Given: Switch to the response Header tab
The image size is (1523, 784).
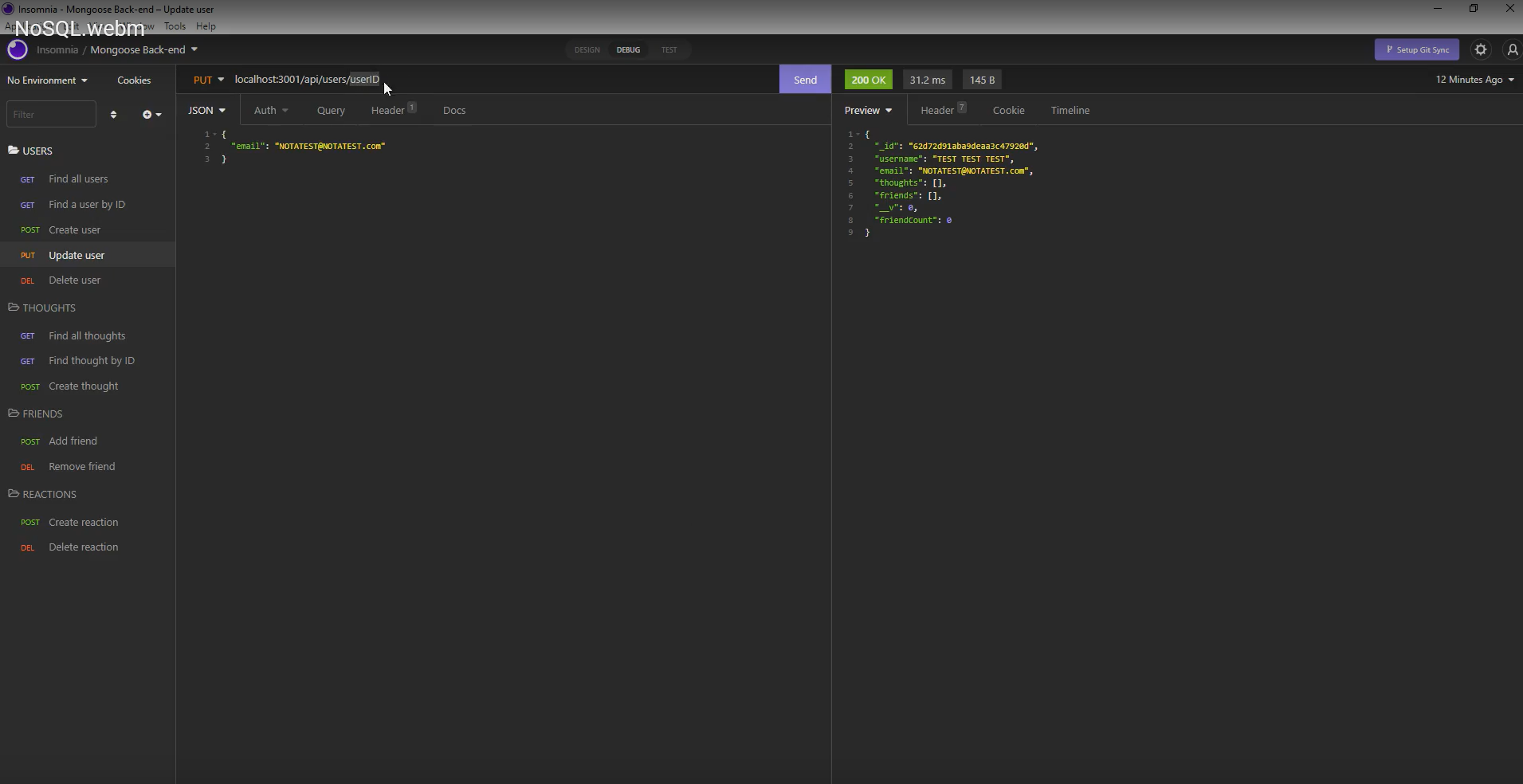Looking at the screenshot, I should (943, 110).
